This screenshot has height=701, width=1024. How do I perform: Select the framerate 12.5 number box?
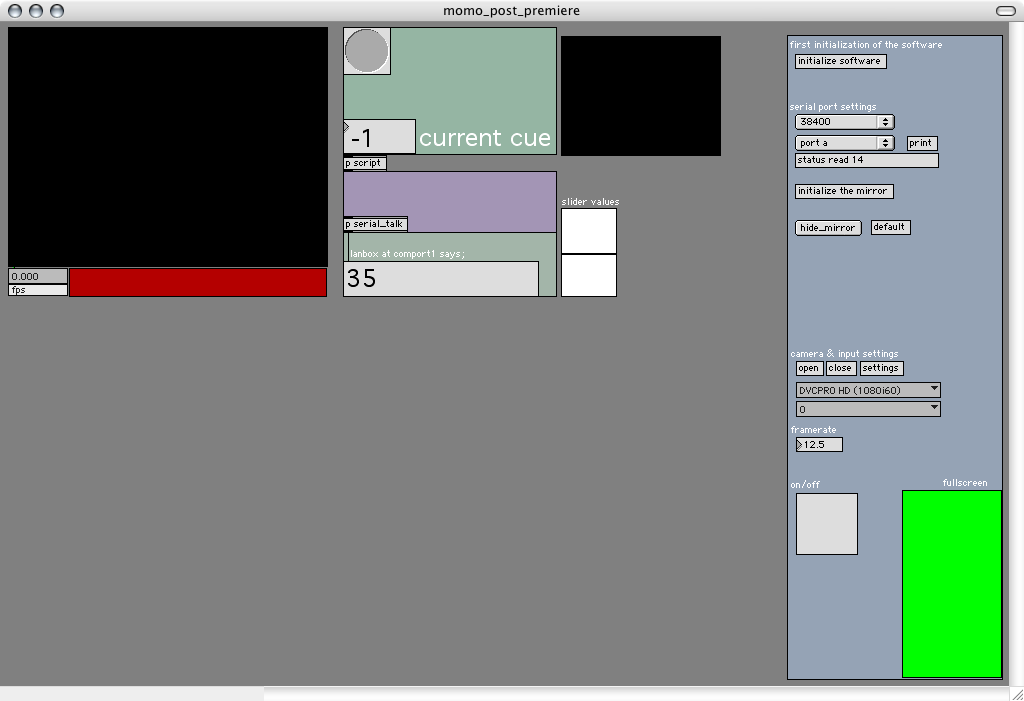819,444
